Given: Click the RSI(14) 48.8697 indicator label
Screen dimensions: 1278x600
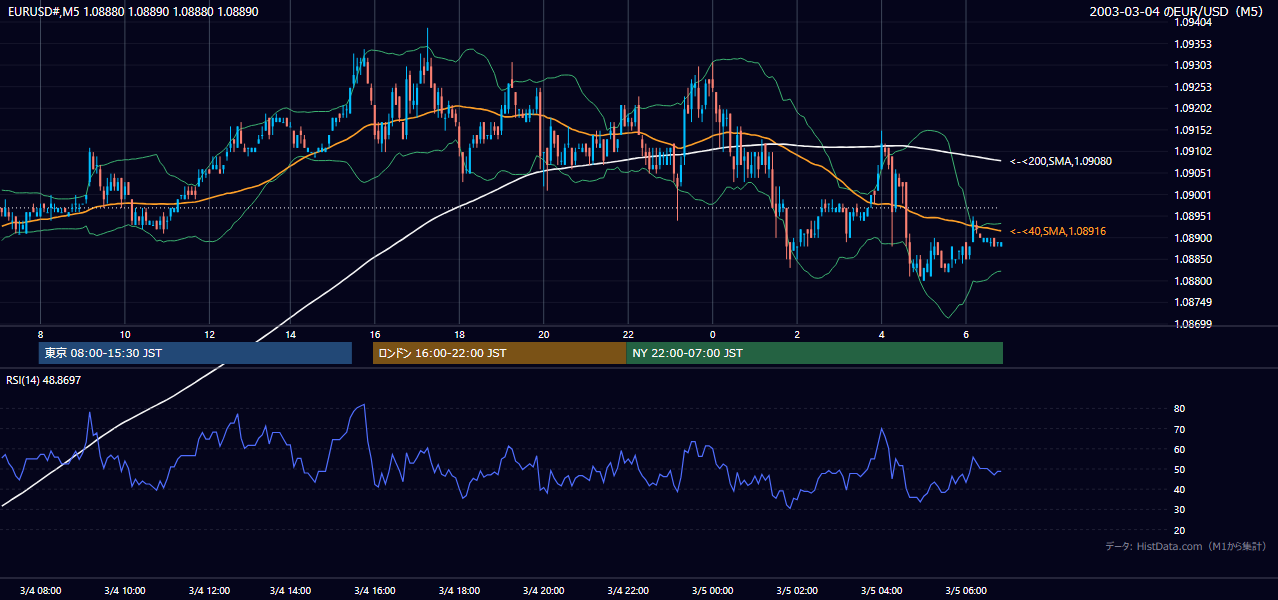Looking at the screenshot, I should tap(44, 380).
